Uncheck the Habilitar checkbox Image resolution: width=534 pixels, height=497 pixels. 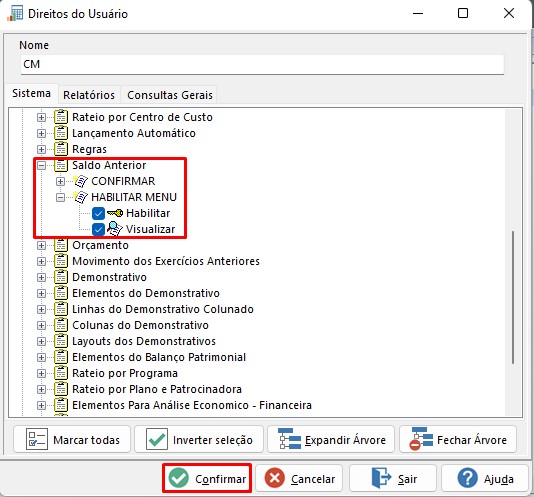tap(98, 213)
